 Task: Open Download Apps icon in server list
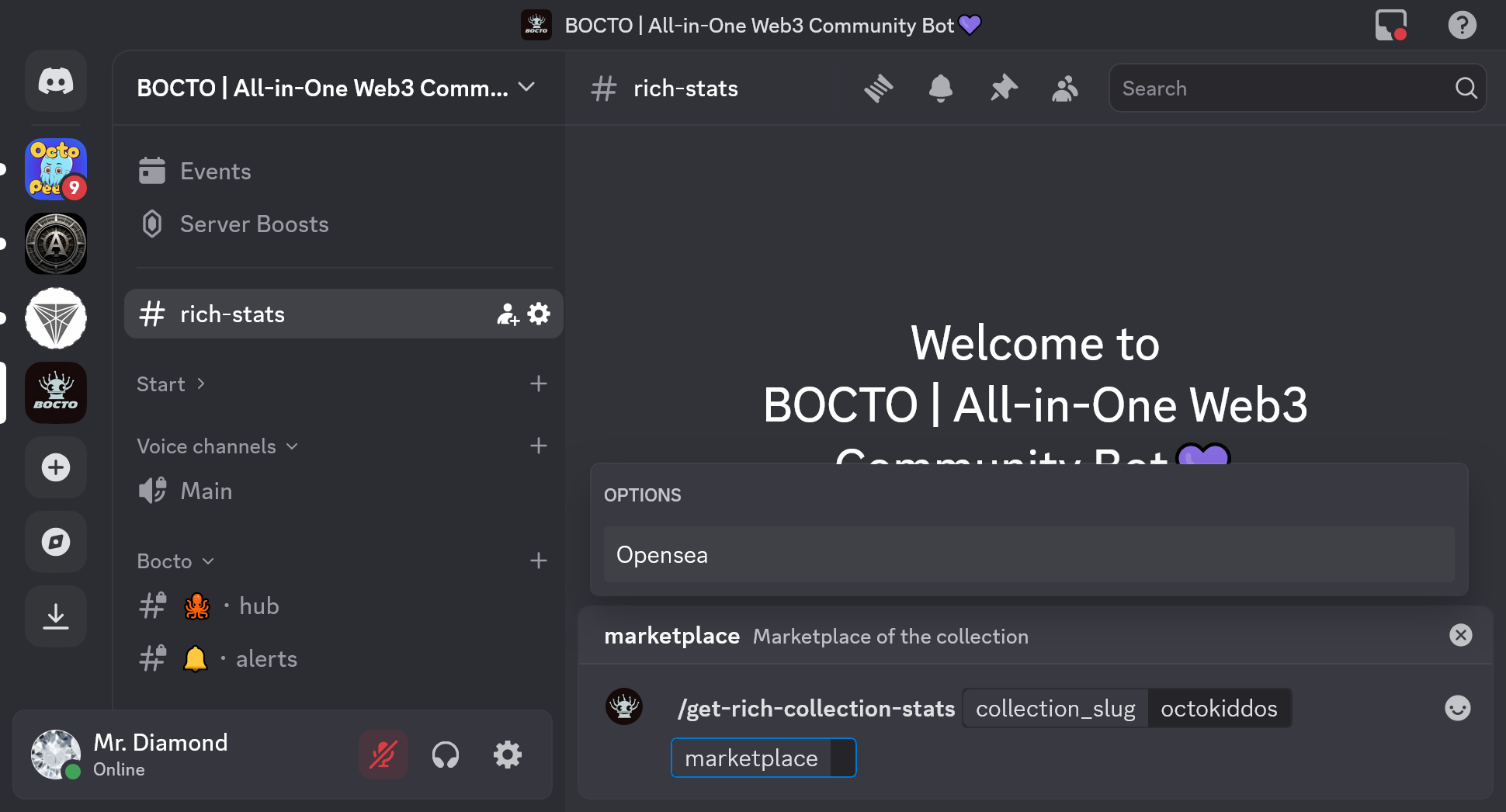(56, 616)
